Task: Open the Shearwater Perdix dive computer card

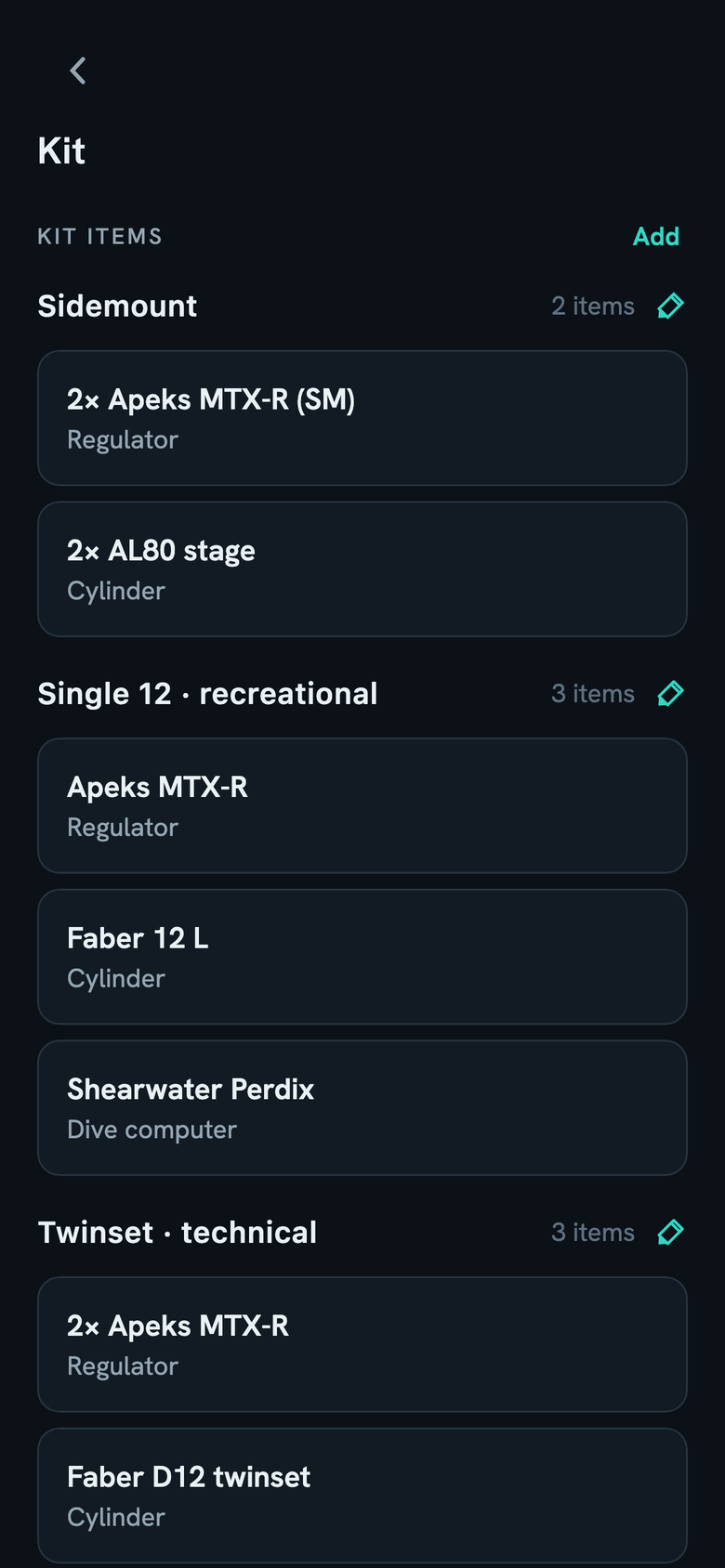Action: pyautogui.click(x=362, y=1108)
